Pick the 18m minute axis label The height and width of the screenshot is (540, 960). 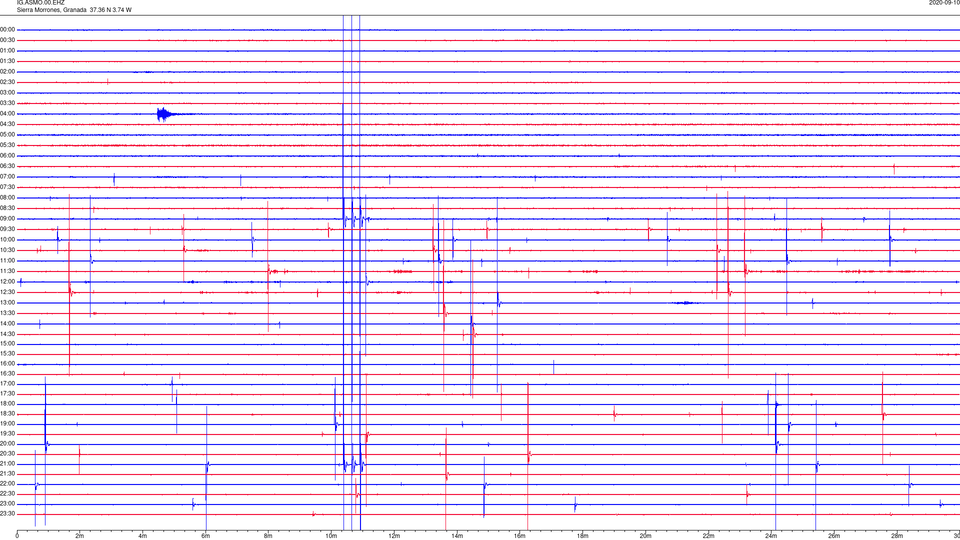(x=582, y=536)
